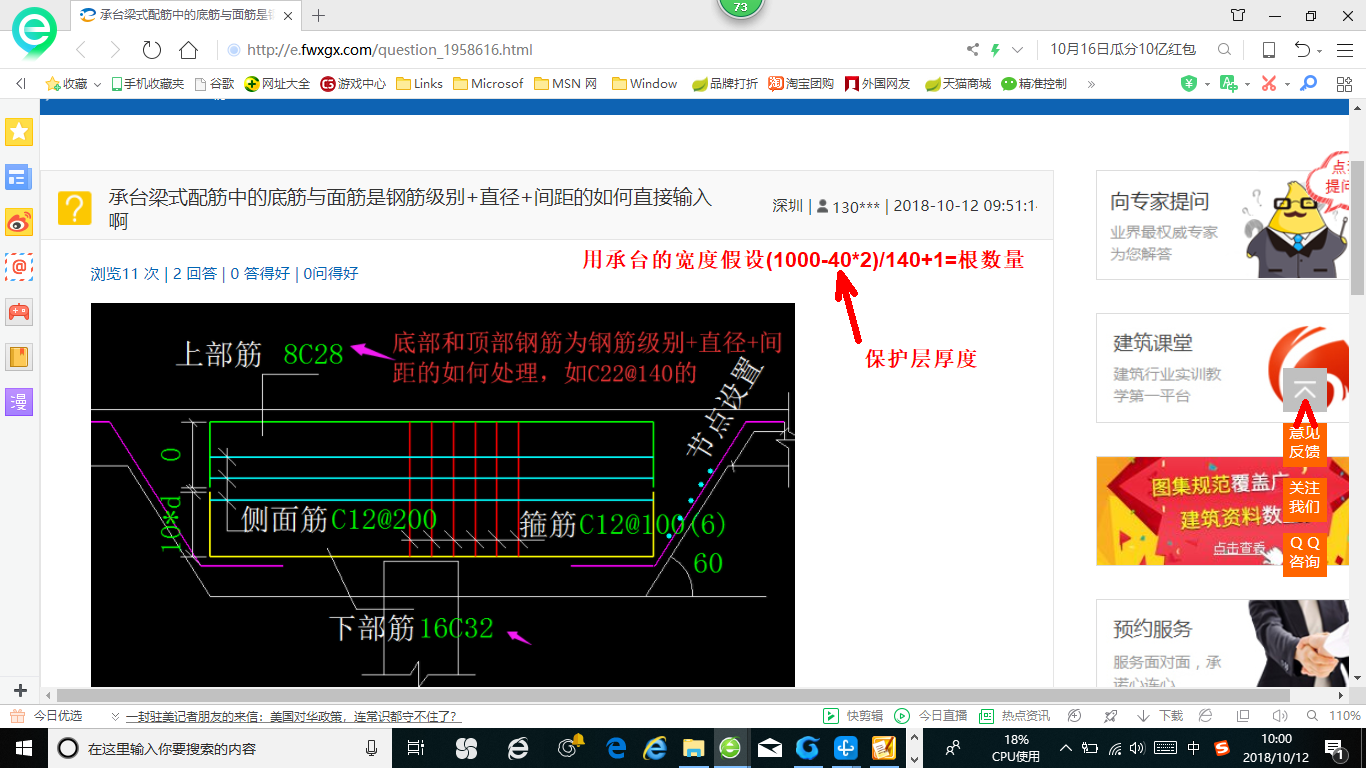Open the 淘宝团购 bookmark

tap(801, 84)
